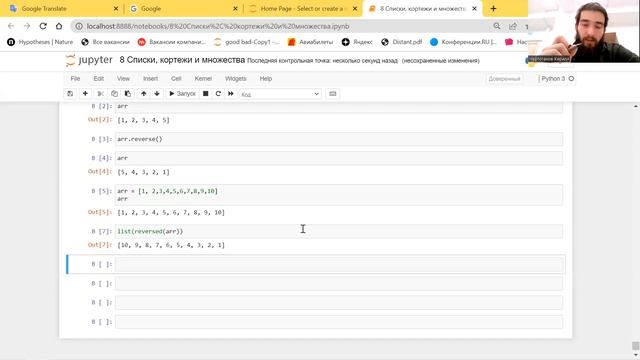This screenshot has width=640, height=360.
Task: Click the webcam video thumbnail
Action: click(584, 31)
